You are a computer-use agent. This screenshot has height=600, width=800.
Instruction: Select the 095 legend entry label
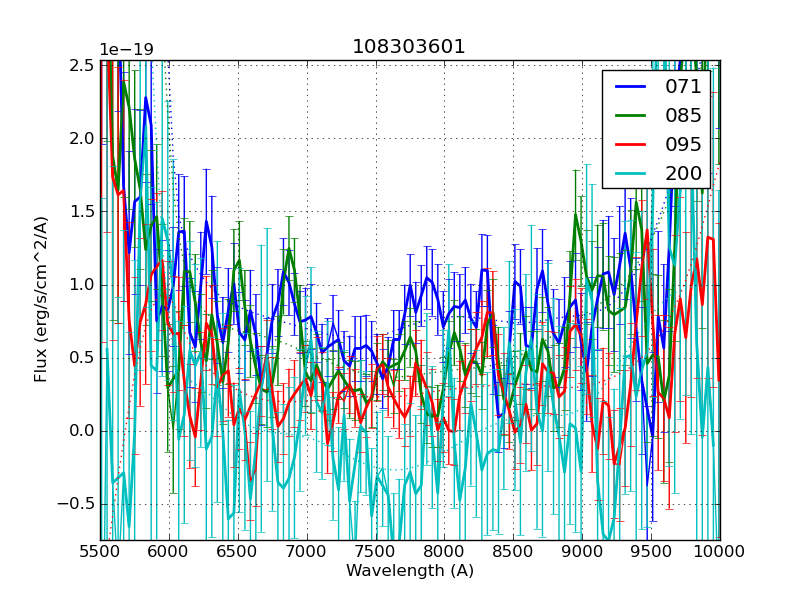683,144
